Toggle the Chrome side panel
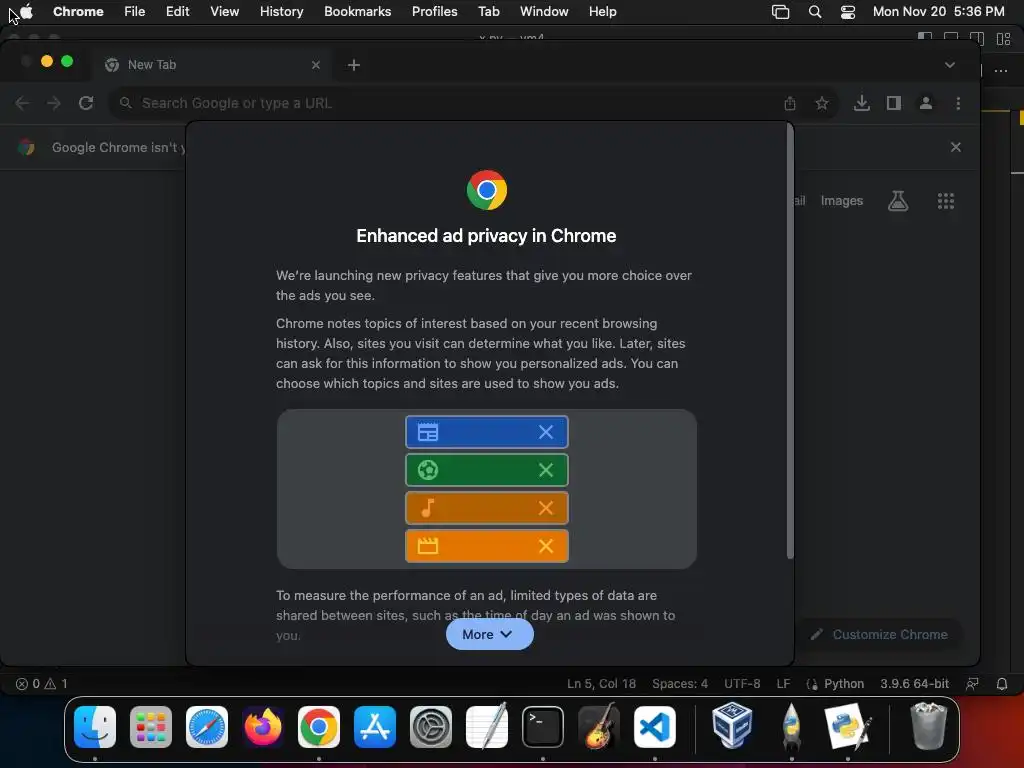 (893, 103)
